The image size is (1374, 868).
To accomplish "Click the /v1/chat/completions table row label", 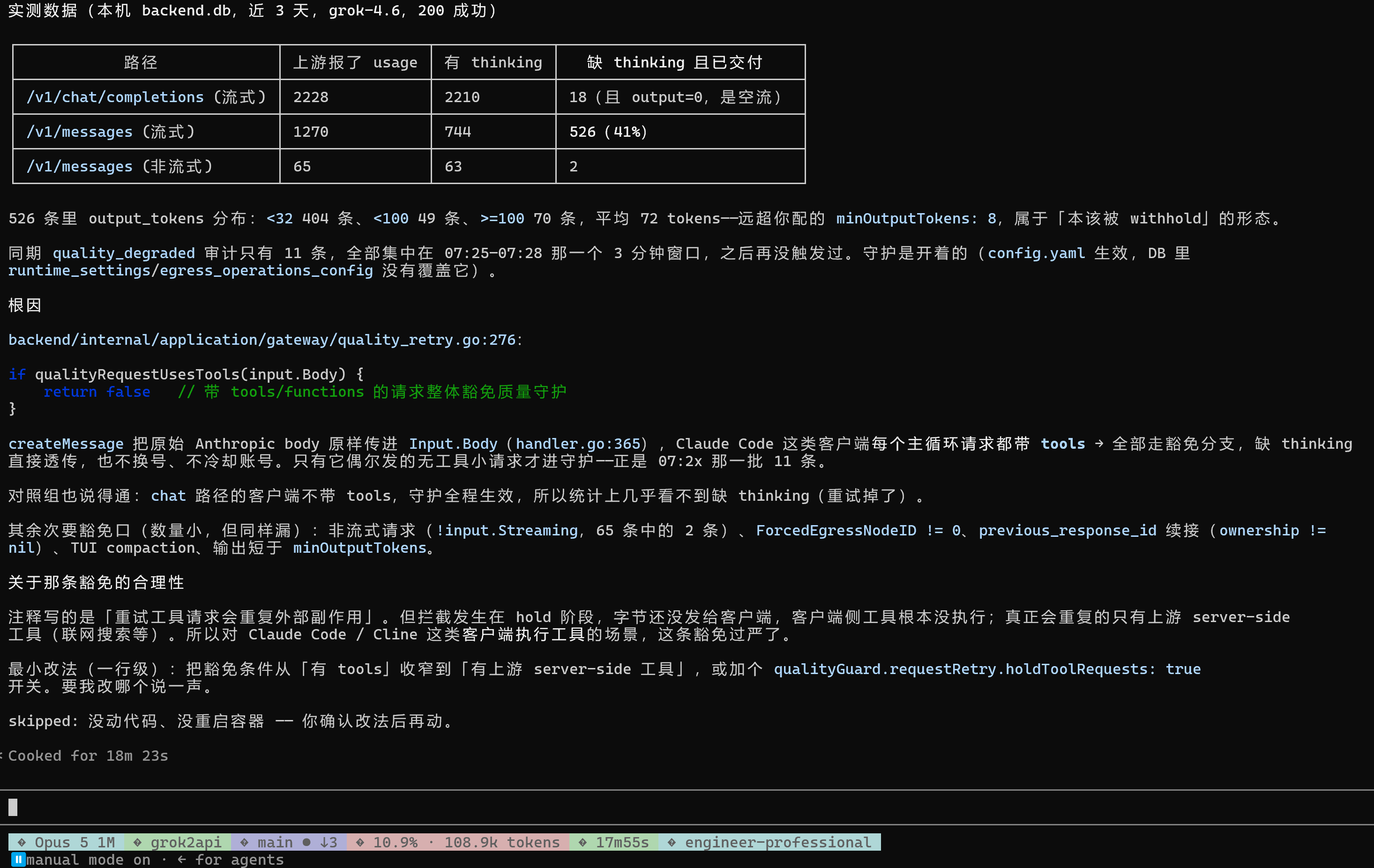I will tap(147, 97).
